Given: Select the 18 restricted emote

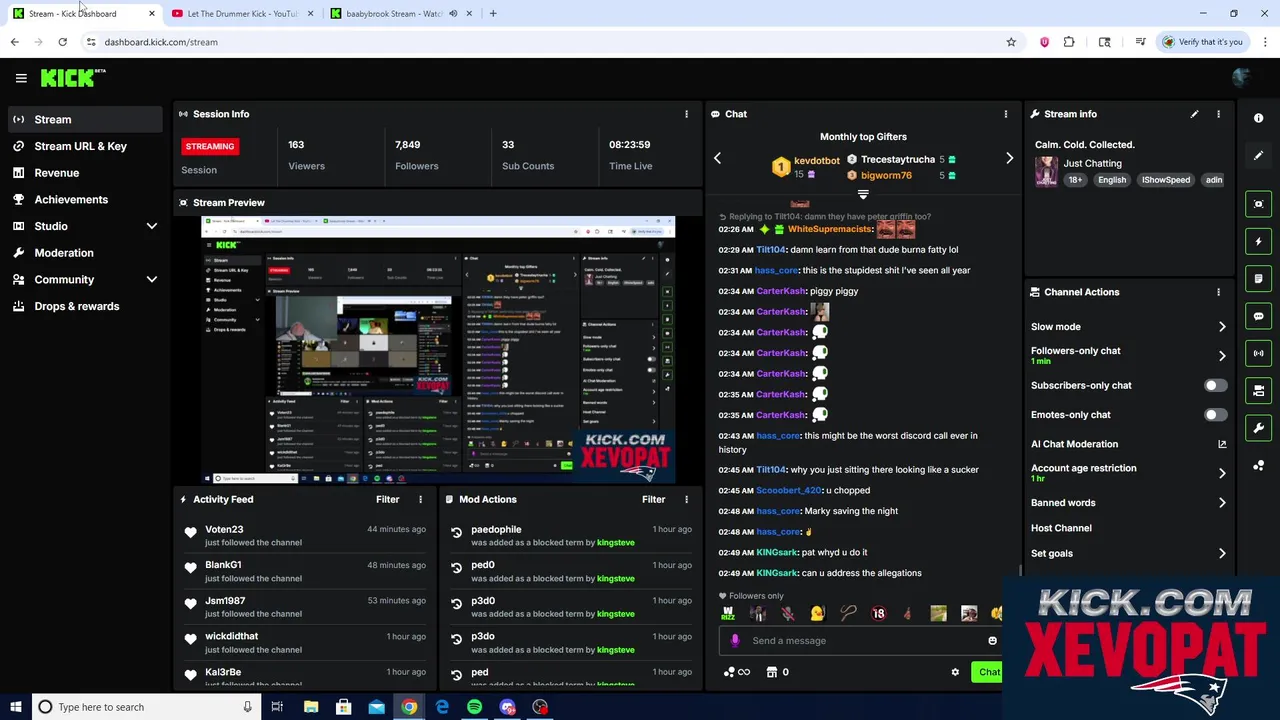Looking at the screenshot, I should (878, 613).
